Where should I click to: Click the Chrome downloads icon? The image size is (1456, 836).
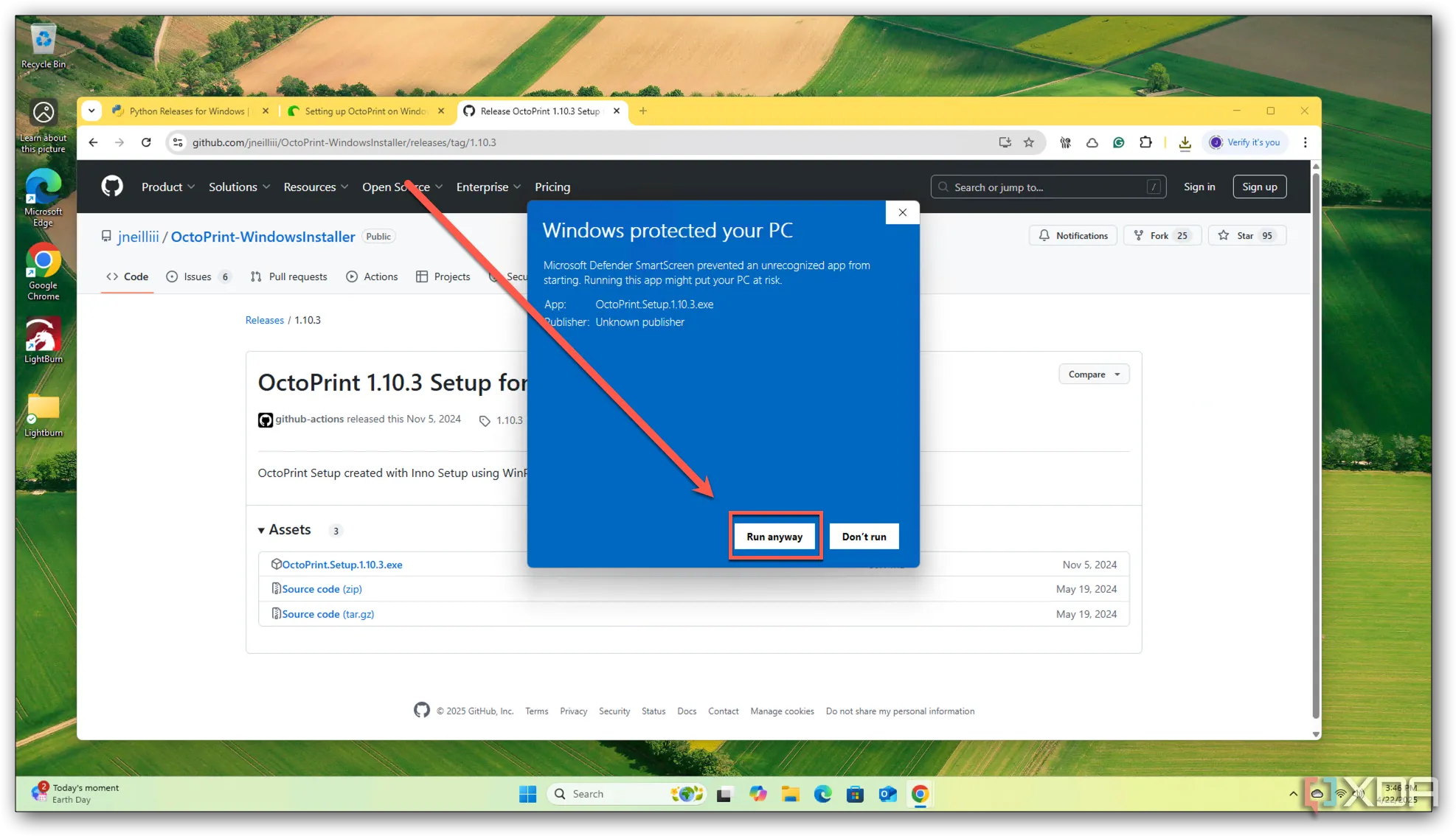point(1185,143)
